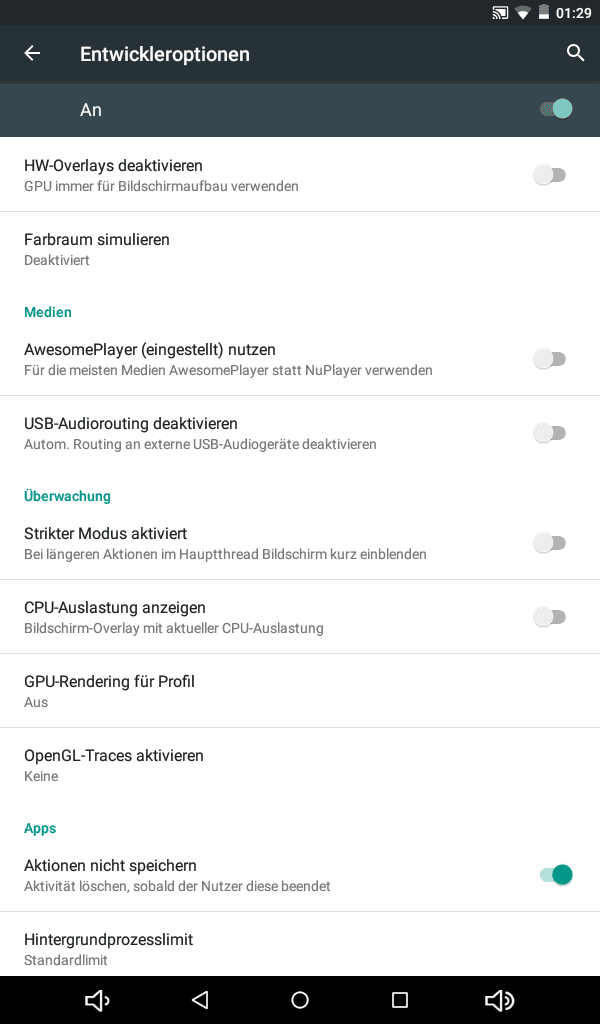Open Farbraum simulieren options

tap(97, 249)
